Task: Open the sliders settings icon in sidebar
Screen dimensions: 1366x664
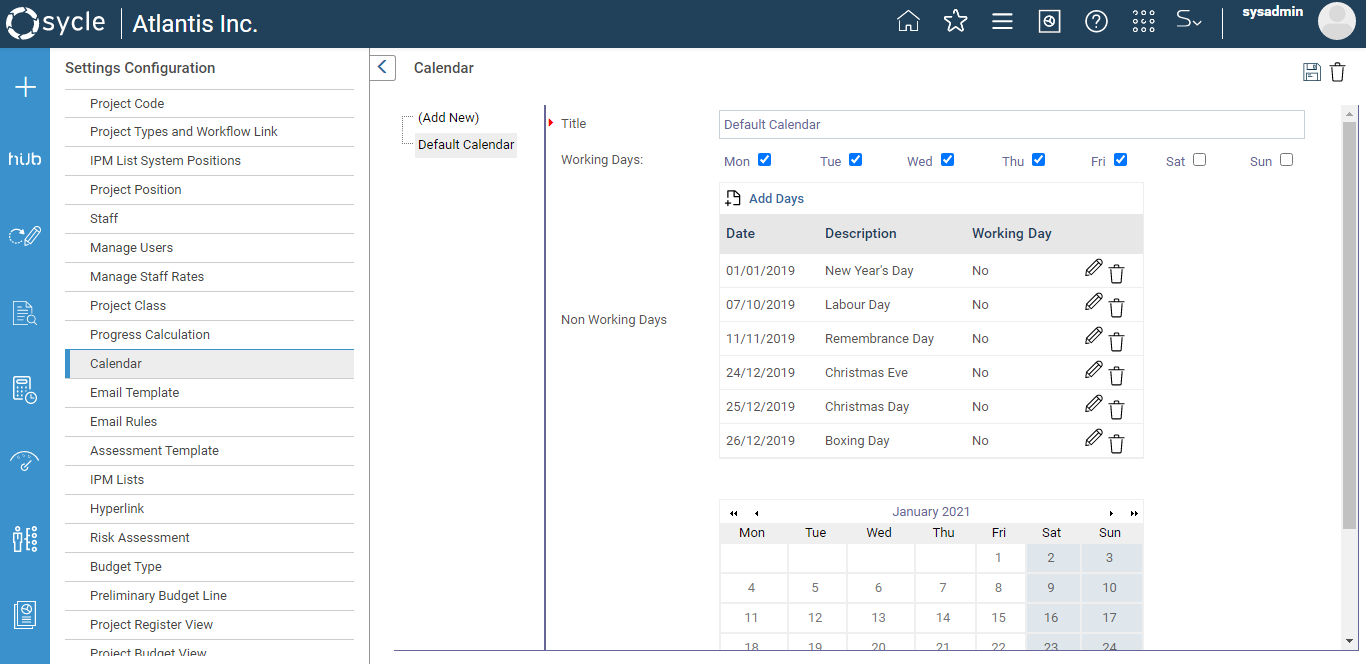Action: click(25, 538)
